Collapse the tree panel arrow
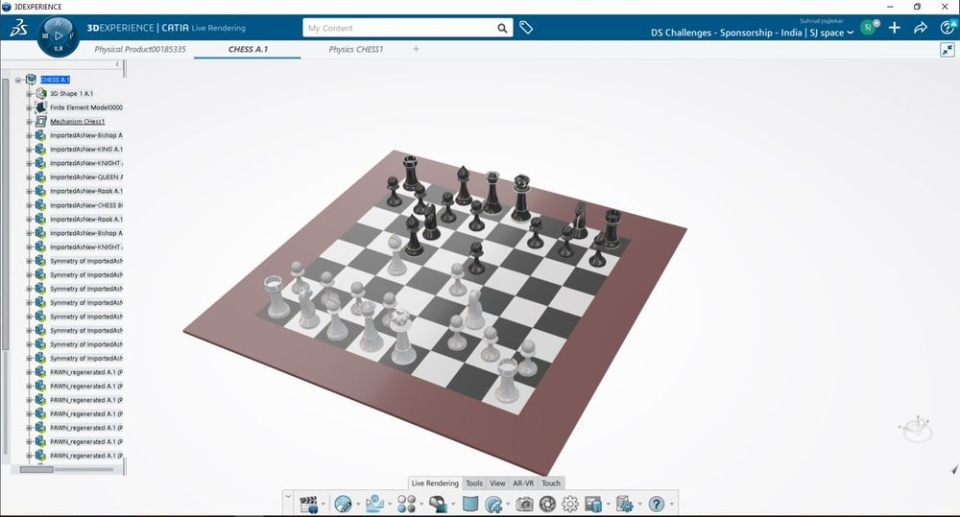 click(x=118, y=64)
